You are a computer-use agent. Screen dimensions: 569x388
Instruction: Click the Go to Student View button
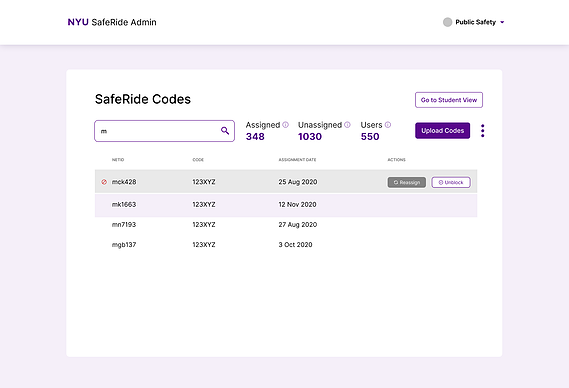(449, 100)
